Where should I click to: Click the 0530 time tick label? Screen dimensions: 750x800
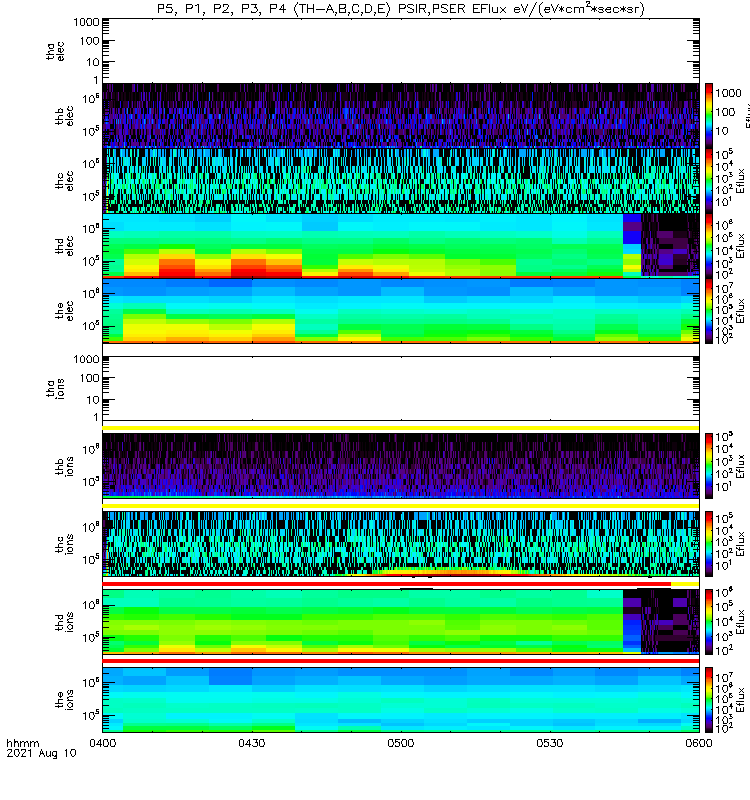(549, 743)
